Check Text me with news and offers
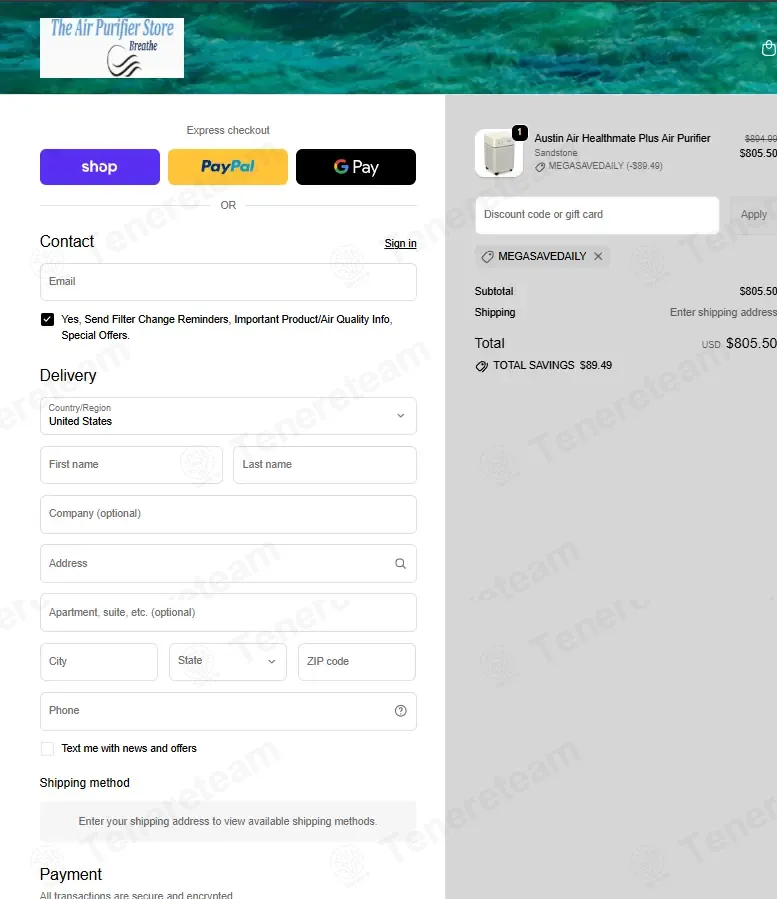This screenshot has height=899, width=777. point(48,749)
